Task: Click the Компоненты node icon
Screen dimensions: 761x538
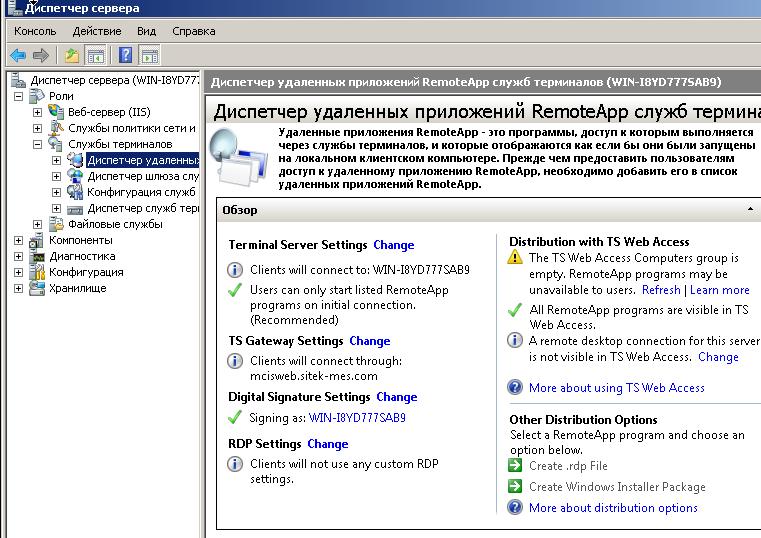Action: (x=37, y=240)
